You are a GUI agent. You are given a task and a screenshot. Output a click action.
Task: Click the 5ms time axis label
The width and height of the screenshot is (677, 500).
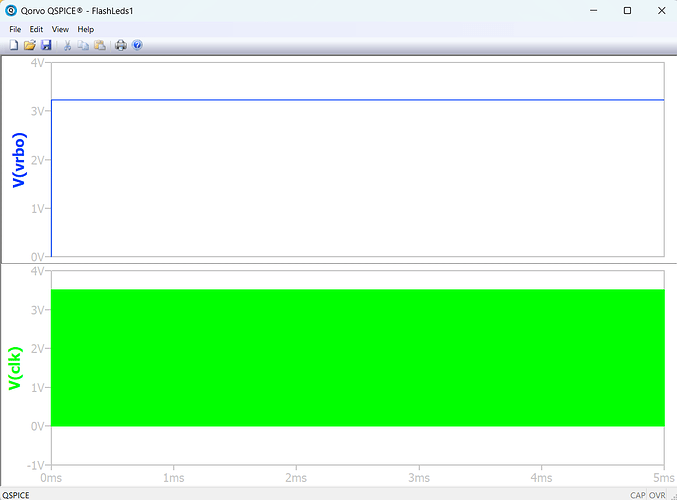(664, 478)
